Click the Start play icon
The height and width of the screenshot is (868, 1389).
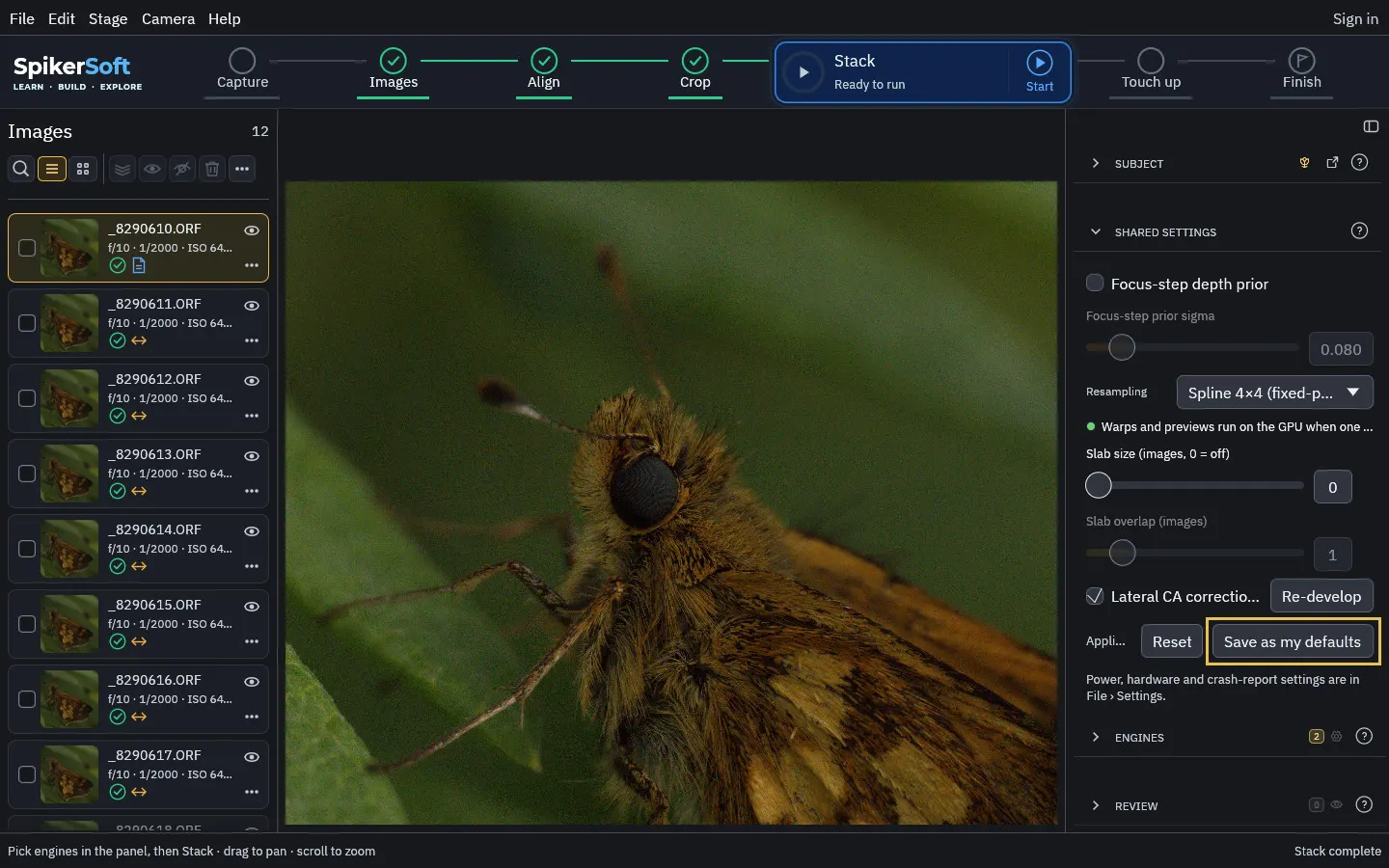[x=1039, y=63]
